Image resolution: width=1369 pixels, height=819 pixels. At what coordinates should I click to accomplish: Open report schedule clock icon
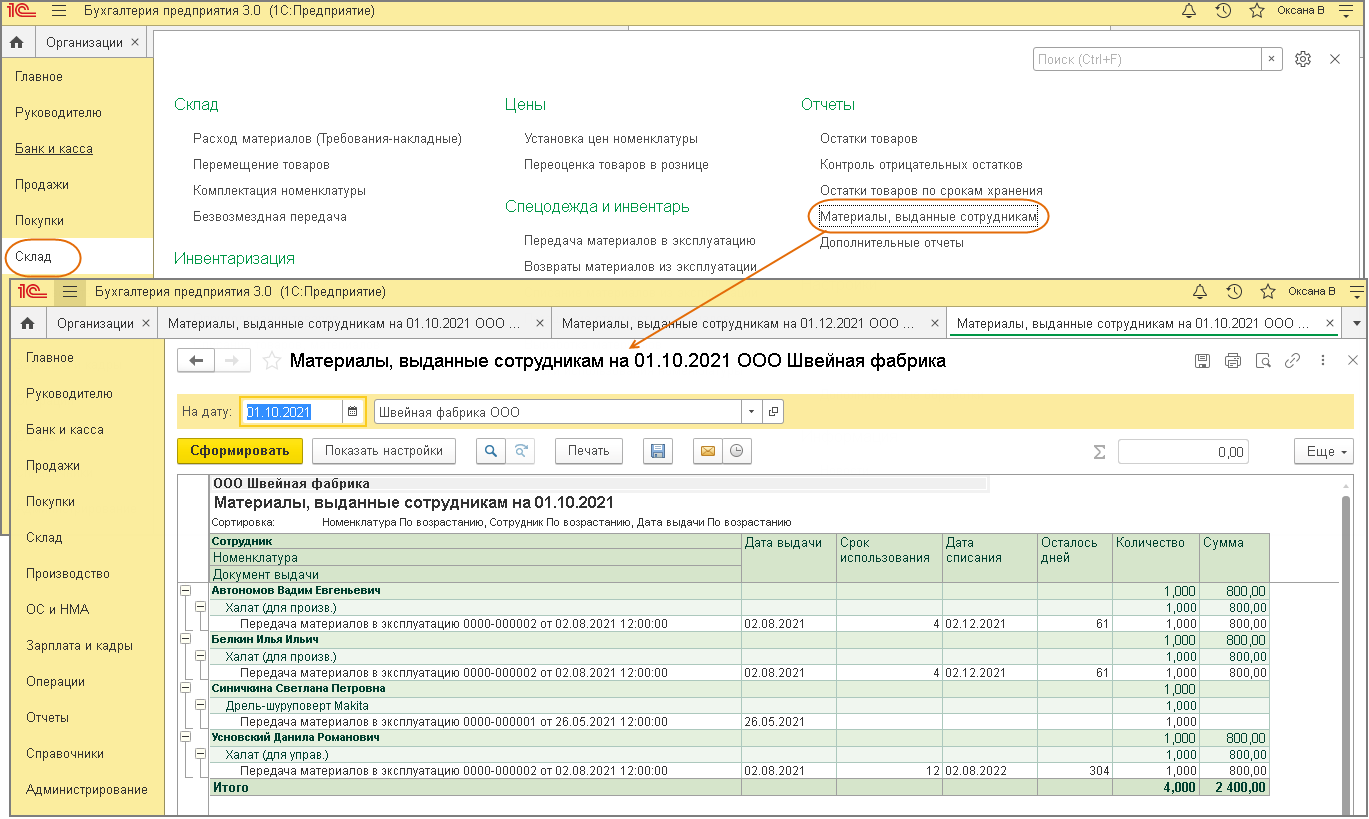pyautogui.click(x=736, y=451)
